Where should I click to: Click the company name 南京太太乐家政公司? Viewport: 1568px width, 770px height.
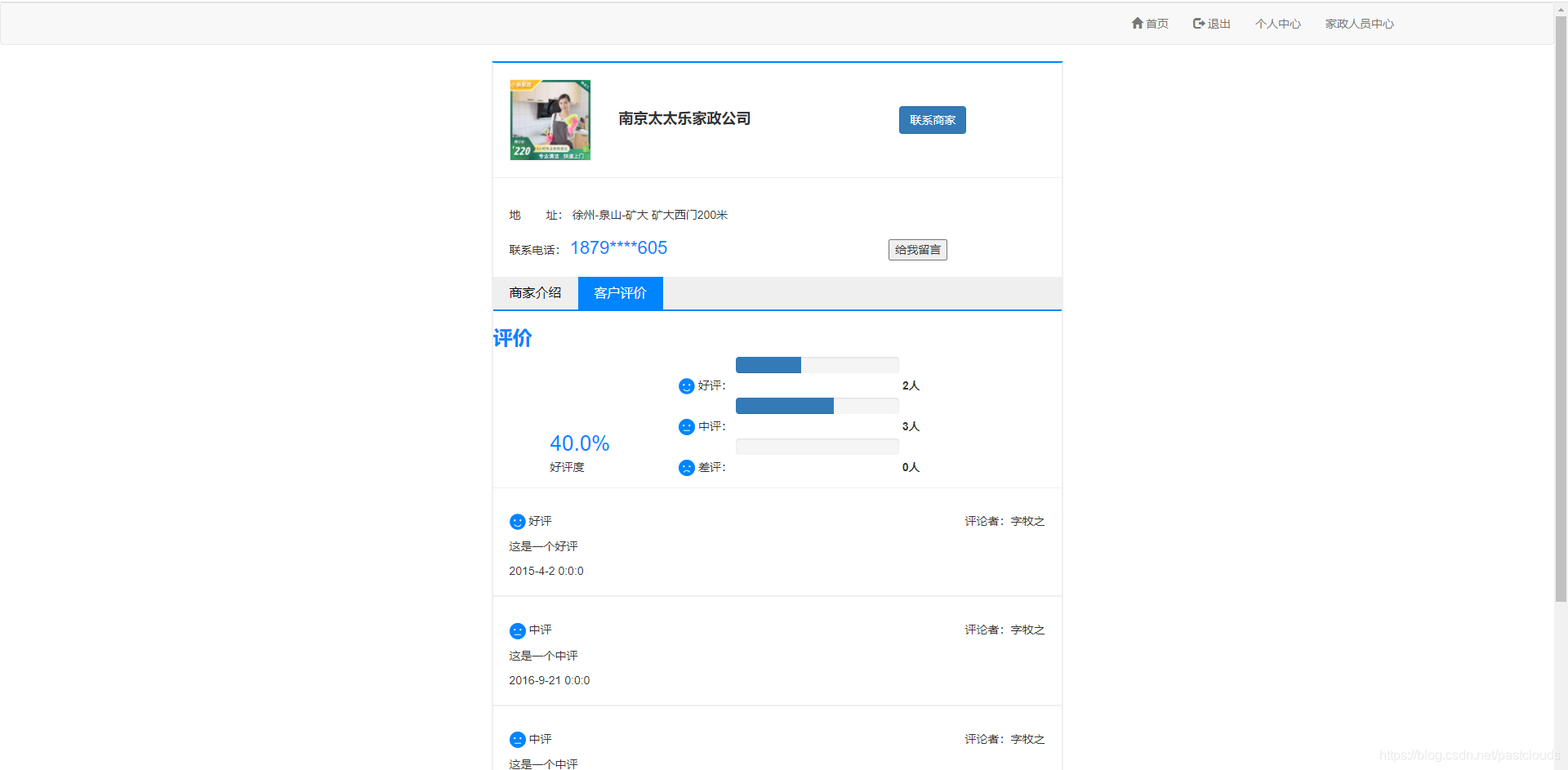point(684,118)
